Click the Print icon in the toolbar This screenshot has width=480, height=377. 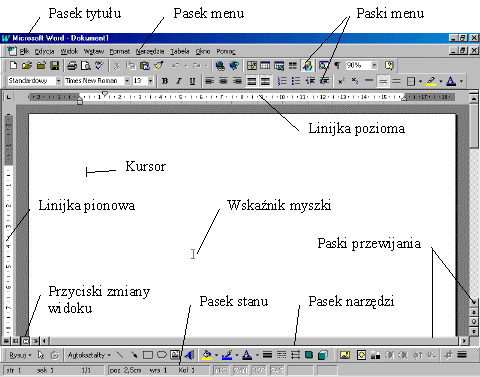(x=72, y=65)
